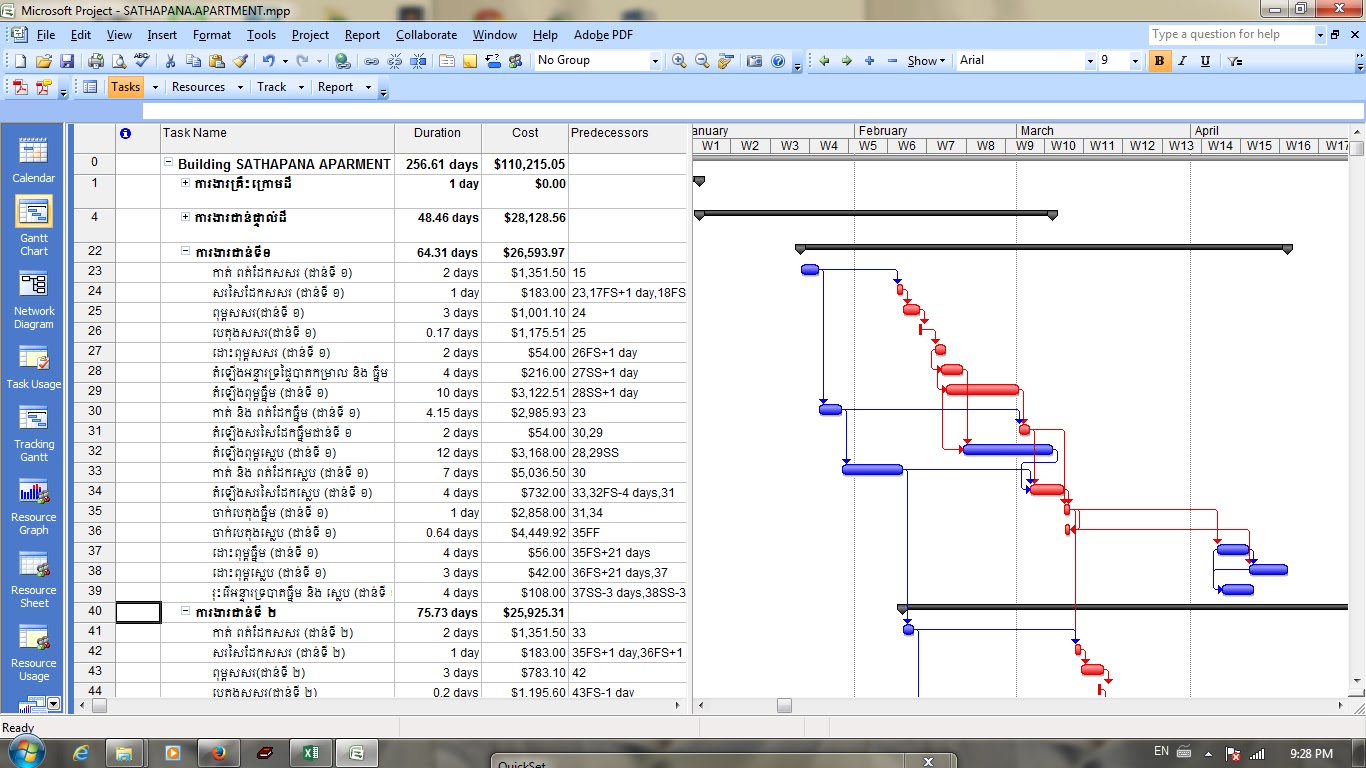The width and height of the screenshot is (1366, 768).
Task: Indent the selected task
Action: pos(846,61)
